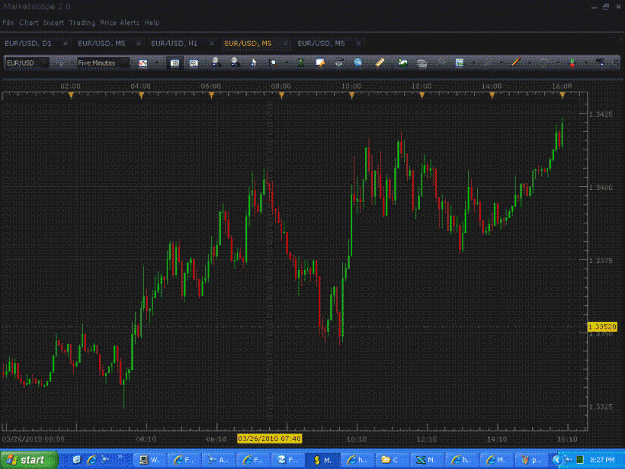This screenshot has height=469, width=625.
Task: Select the cursor pointer tool
Action: 254,63
